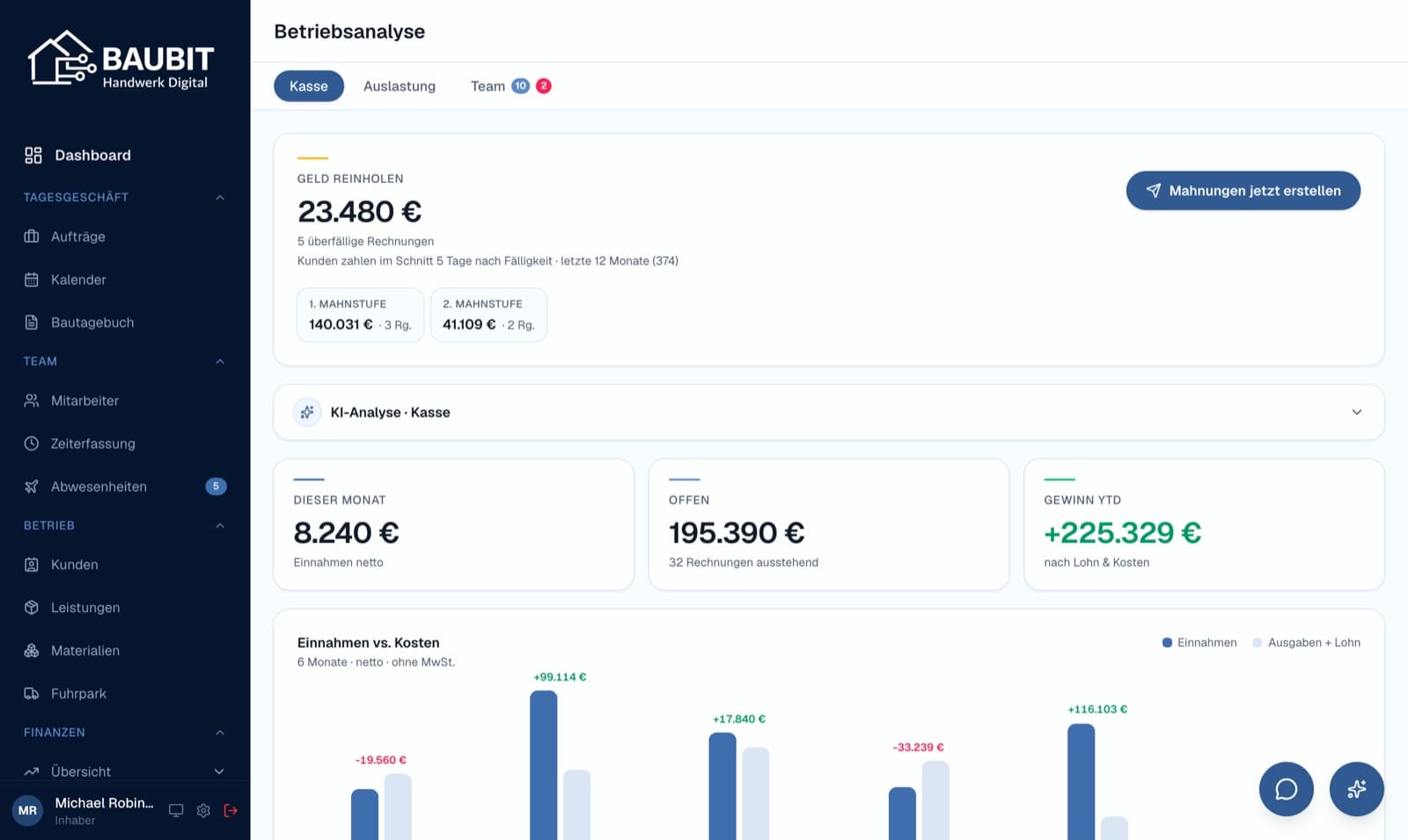Click the logout icon next to user profile

tap(231, 810)
